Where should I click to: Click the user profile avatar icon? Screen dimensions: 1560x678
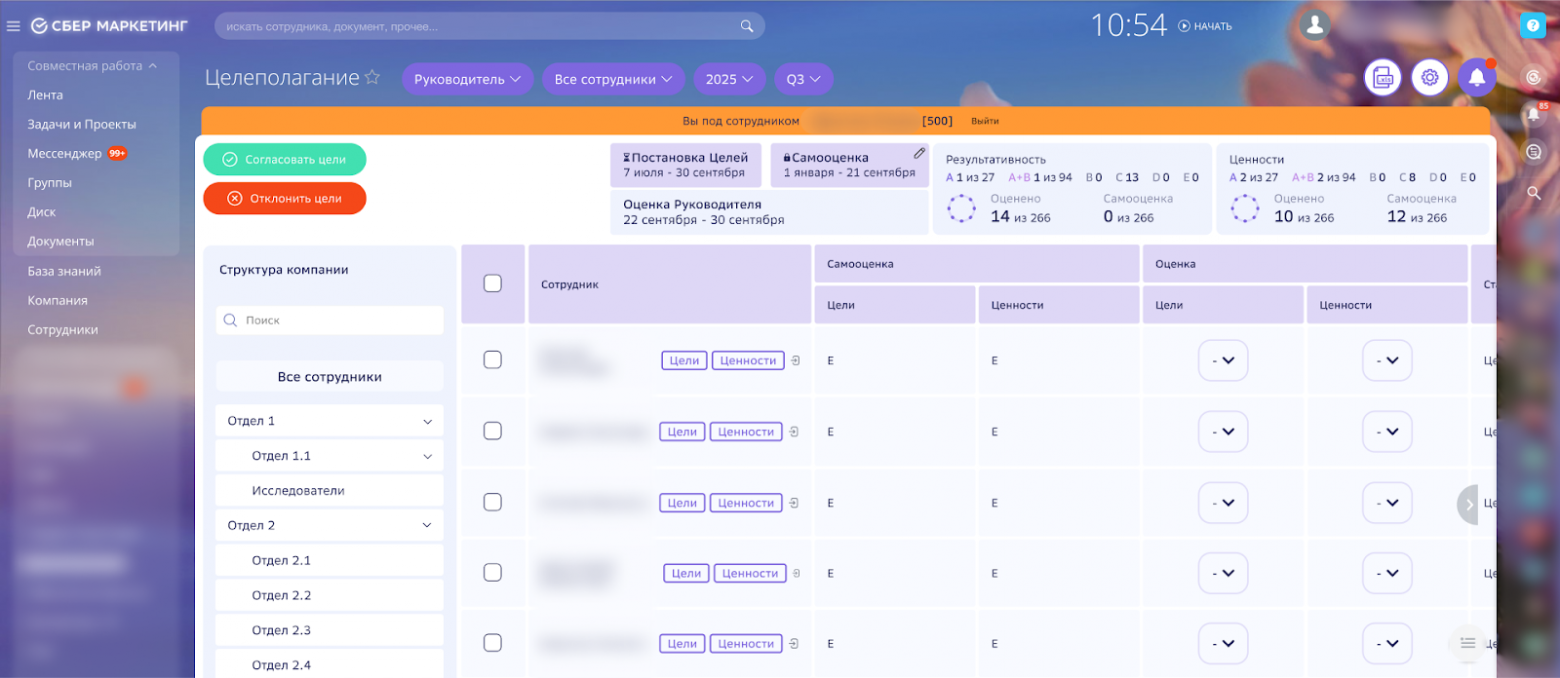pyautogui.click(x=1316, y=25)
